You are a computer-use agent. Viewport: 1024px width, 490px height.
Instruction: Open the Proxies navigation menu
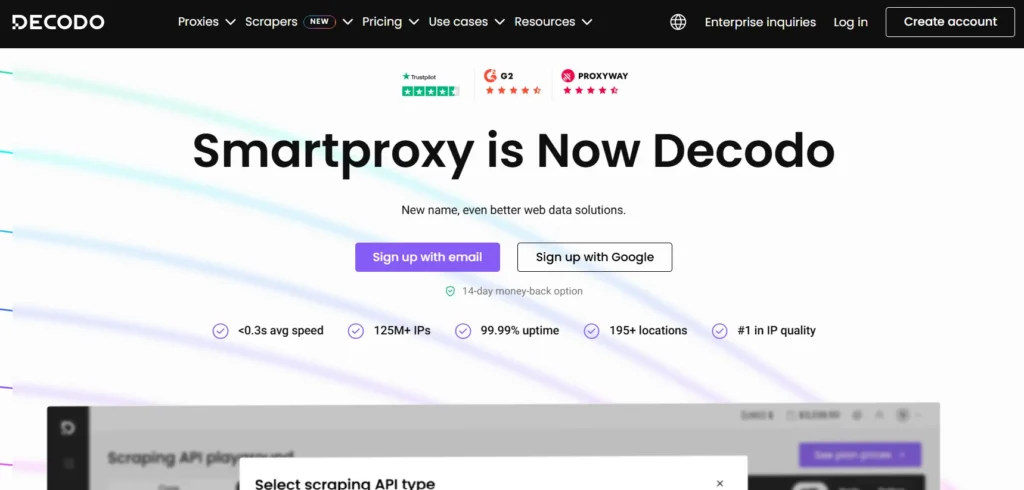click(x=199, y=22)
